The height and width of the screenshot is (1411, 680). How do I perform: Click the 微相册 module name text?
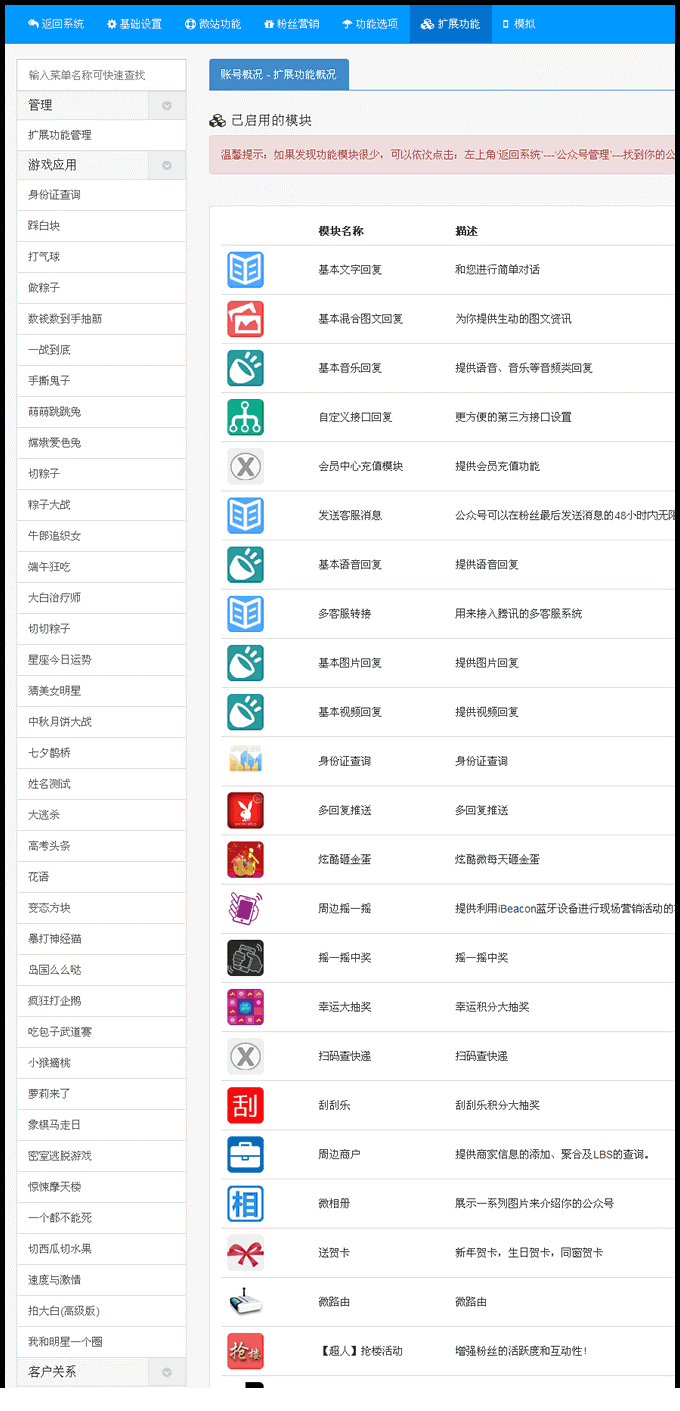[x=334, y=1203]
